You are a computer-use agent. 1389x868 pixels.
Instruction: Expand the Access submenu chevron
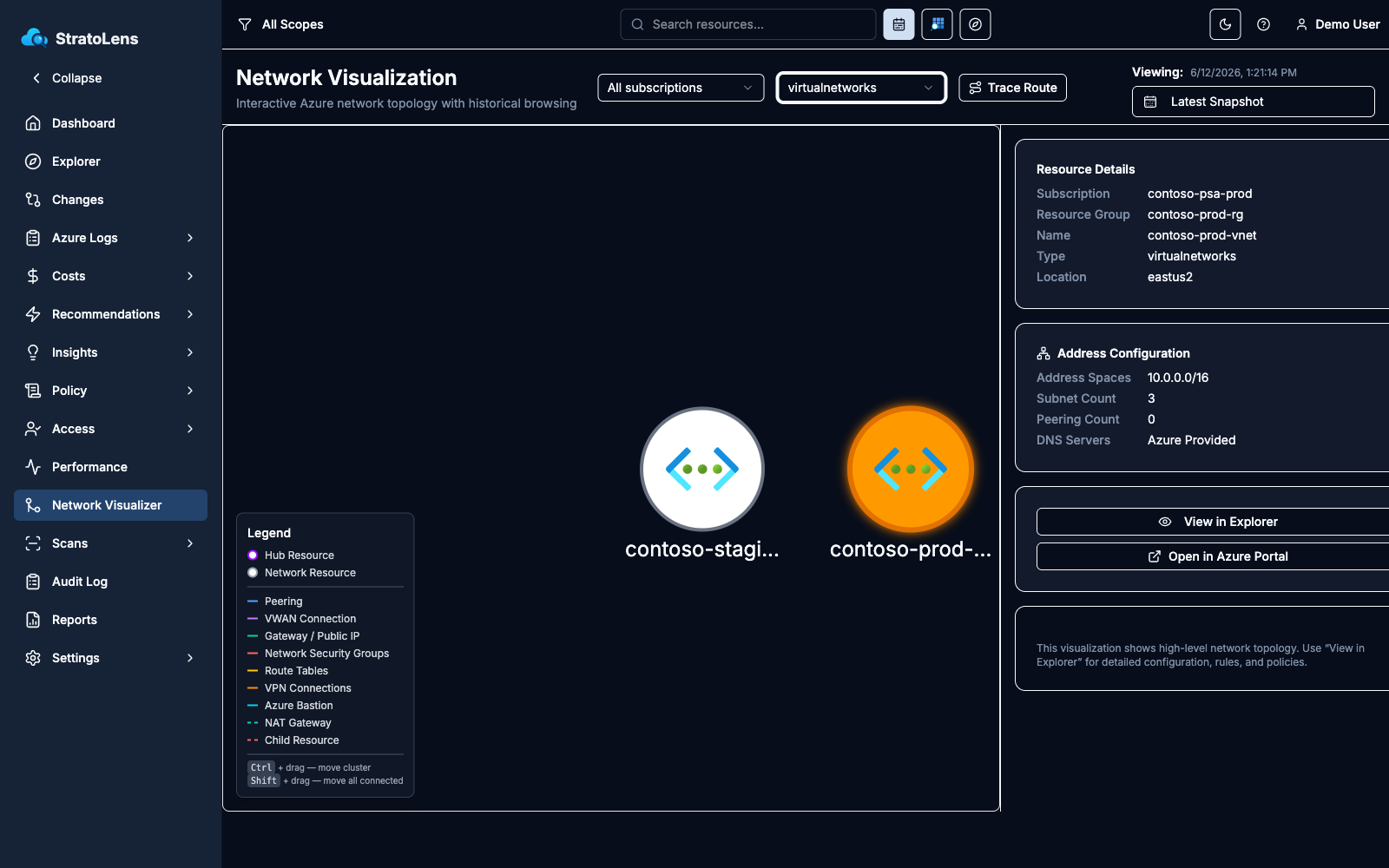tap(190, 429)
